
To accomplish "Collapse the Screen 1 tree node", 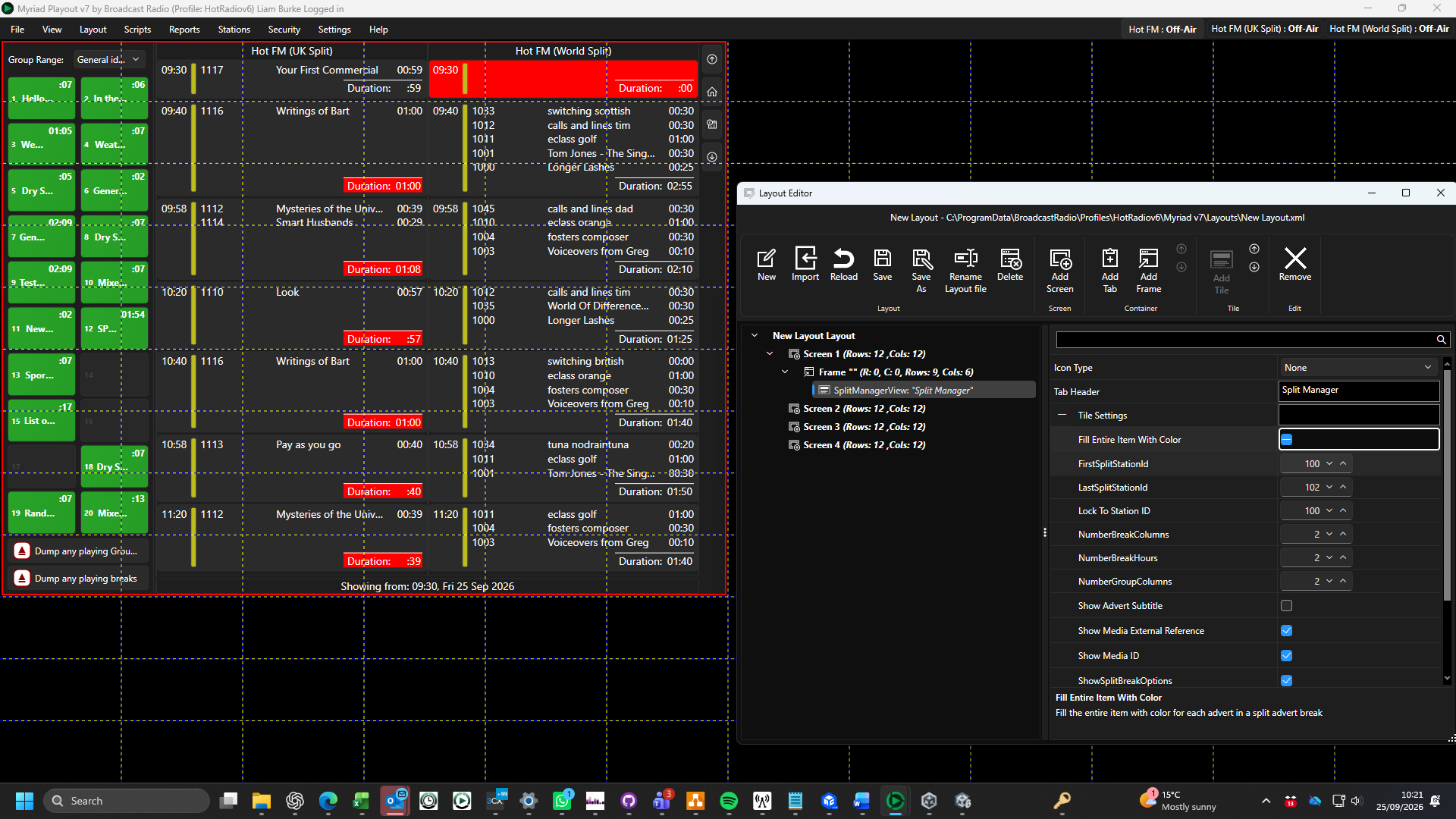I will click(x=769, y=354).
